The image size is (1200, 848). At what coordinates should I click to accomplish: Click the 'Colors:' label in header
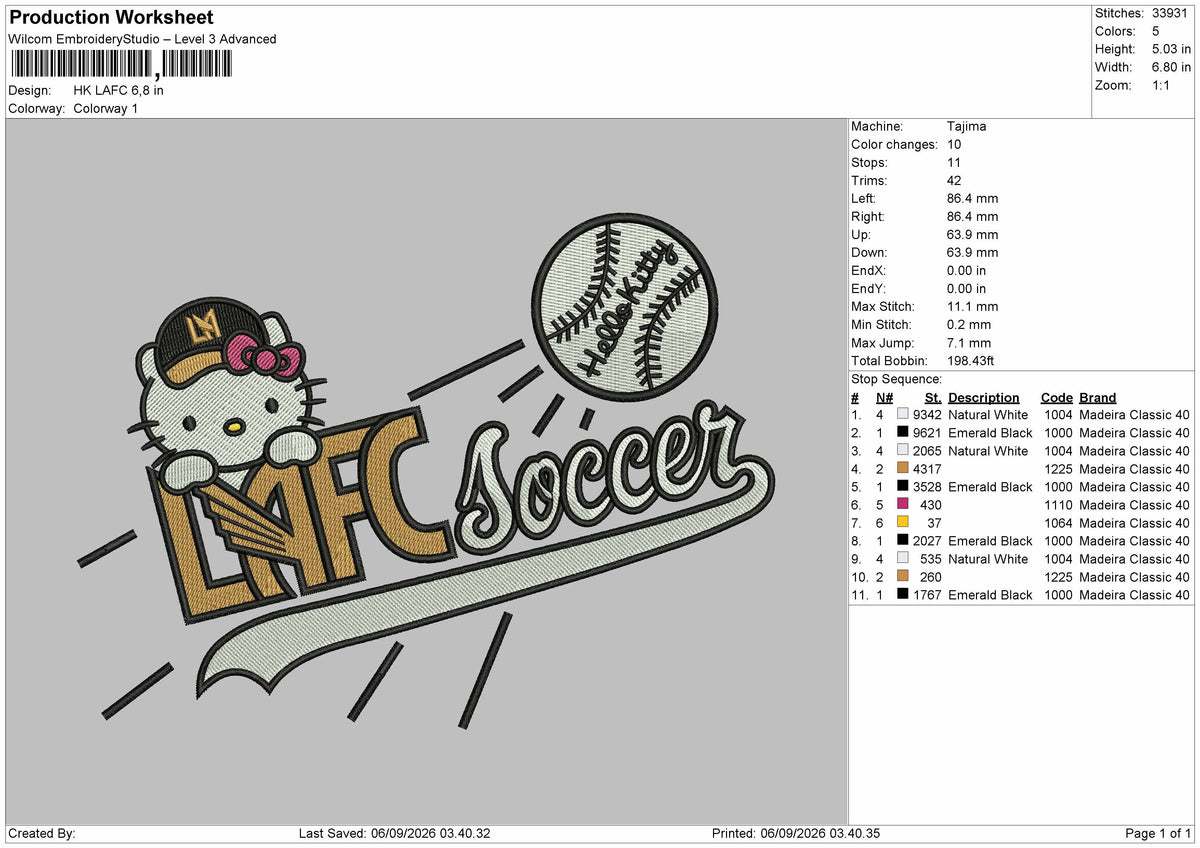[x=1116, y=31]
